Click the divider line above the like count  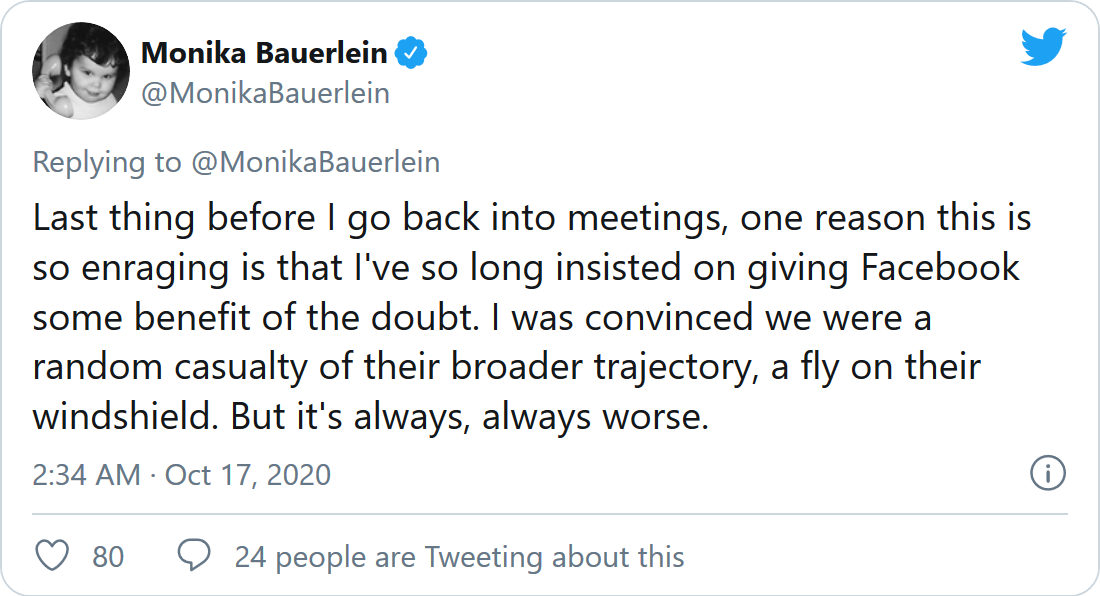coord(550,514)
